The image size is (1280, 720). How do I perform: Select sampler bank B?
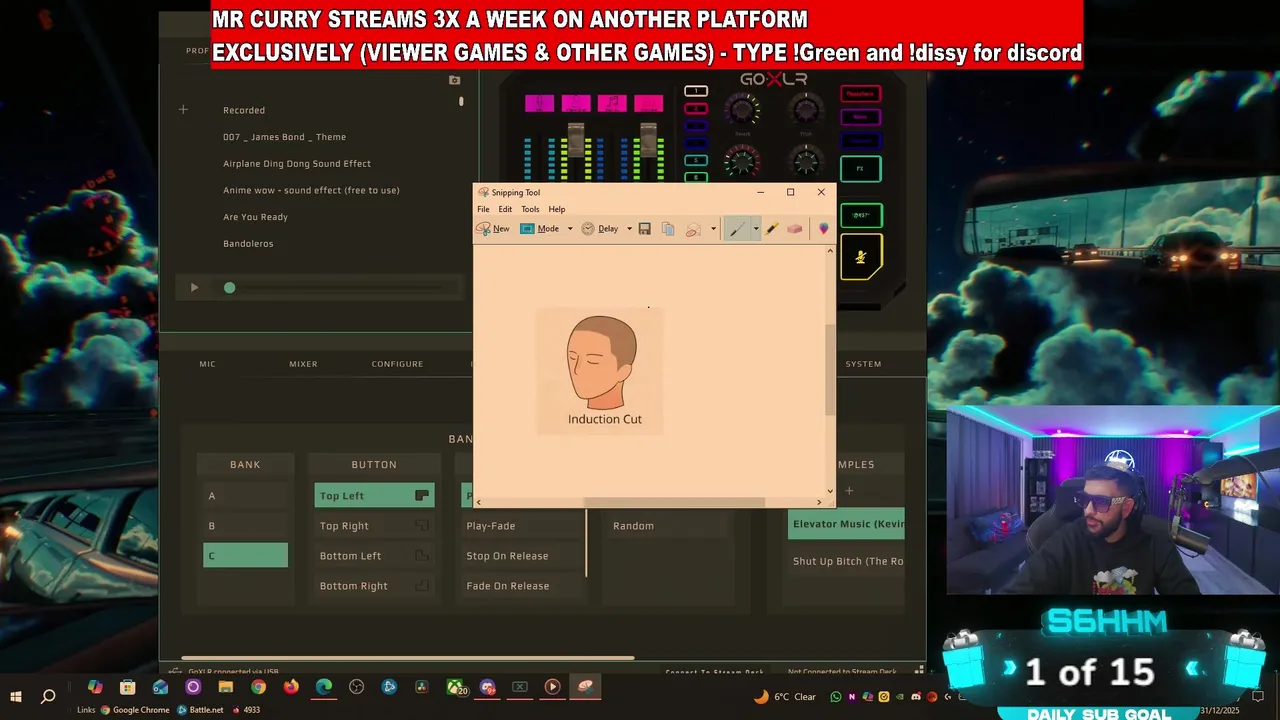[245, 526]
